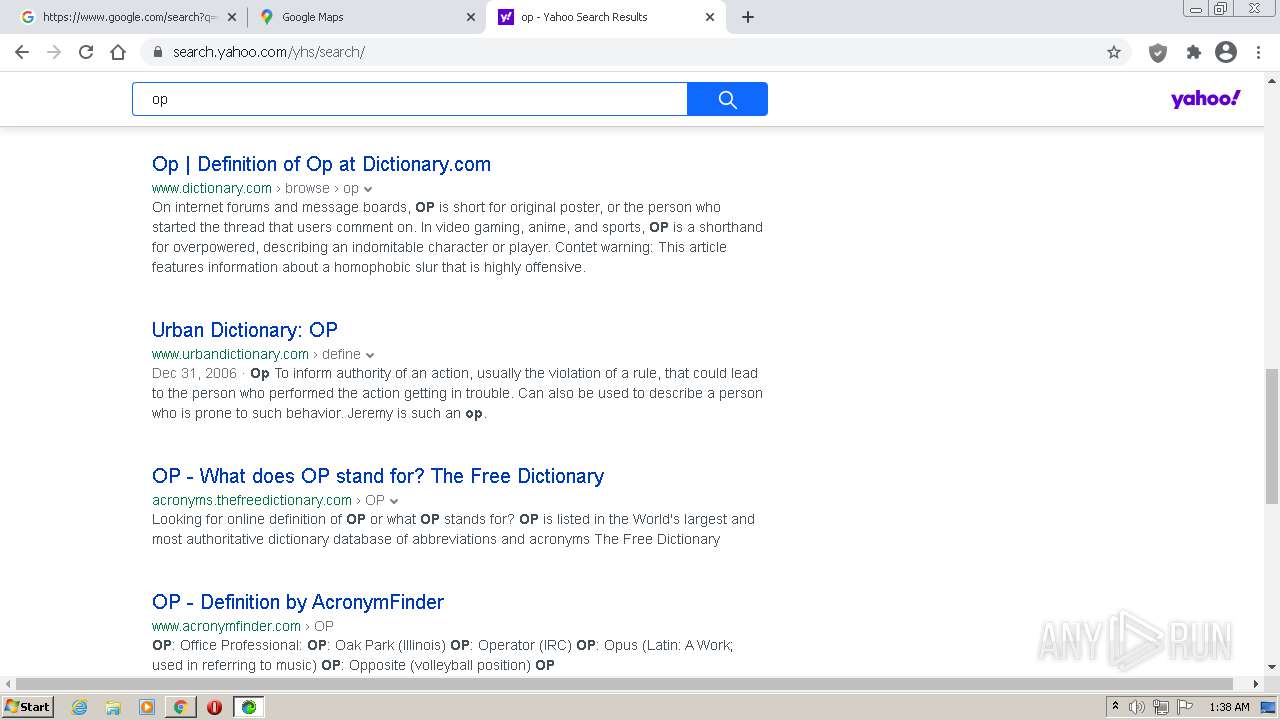Select the op - Yahoo Search Results tab
The width and height of the screenshot is (1280, 720).
pyautogui.click(x=605, y=17)
